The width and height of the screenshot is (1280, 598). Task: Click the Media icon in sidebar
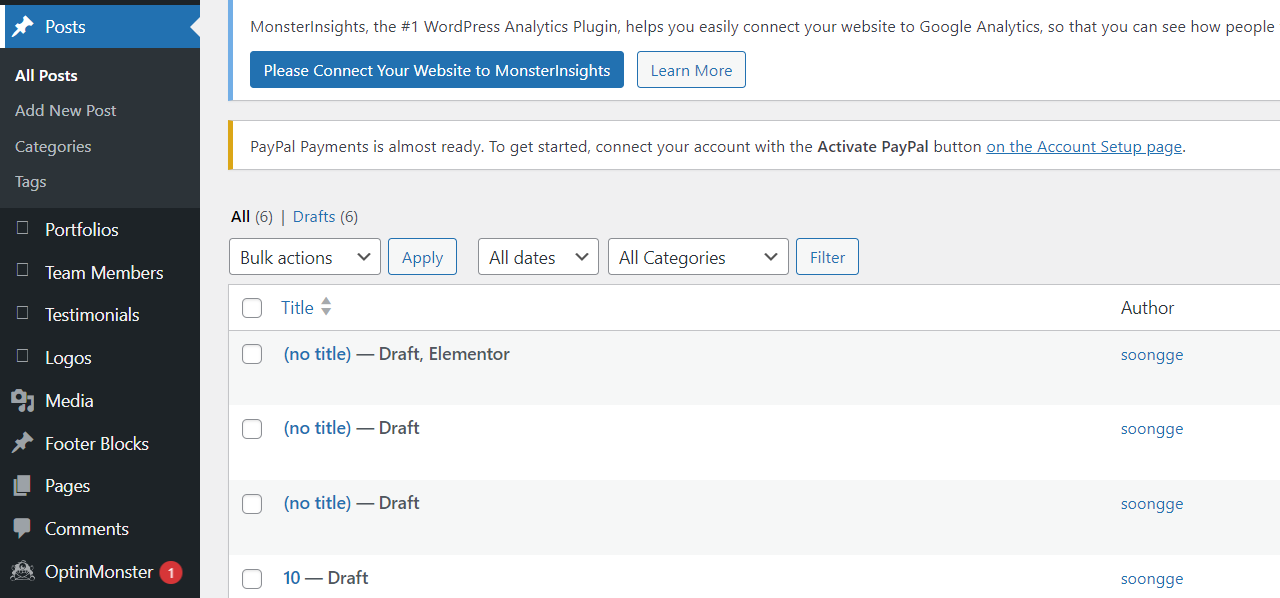point(22,401)
